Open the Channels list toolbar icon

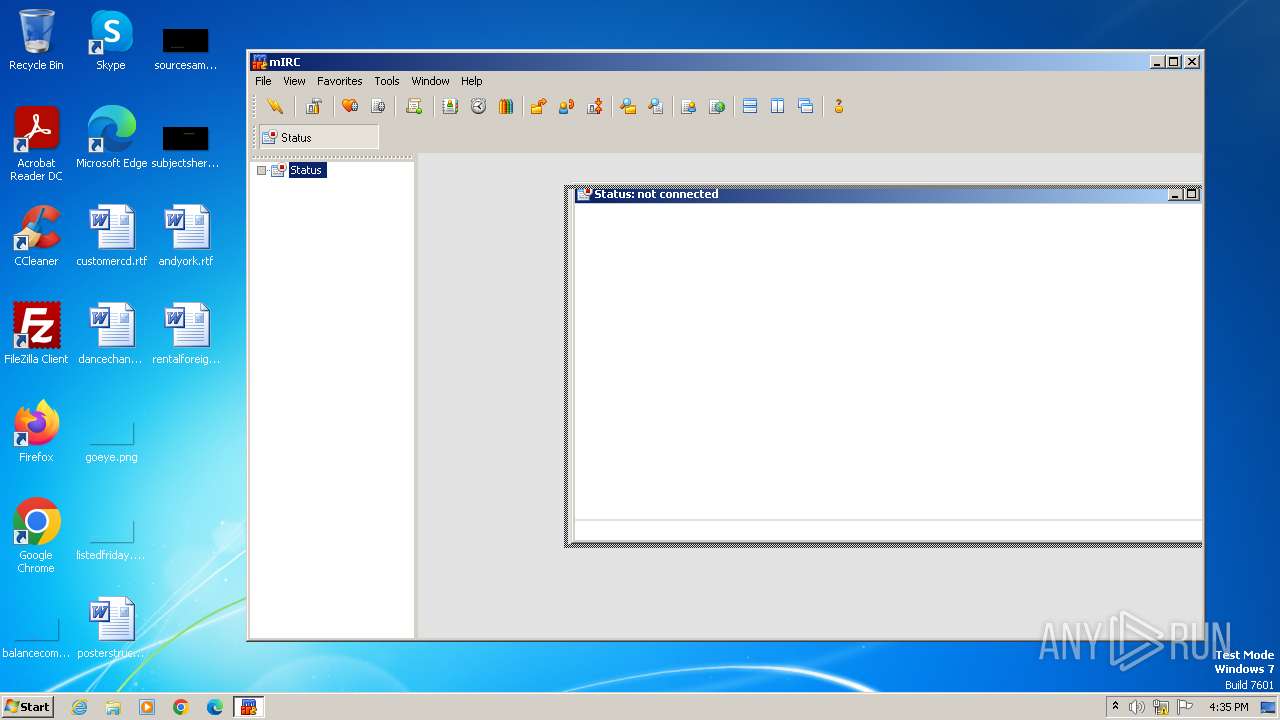(378, 106)
